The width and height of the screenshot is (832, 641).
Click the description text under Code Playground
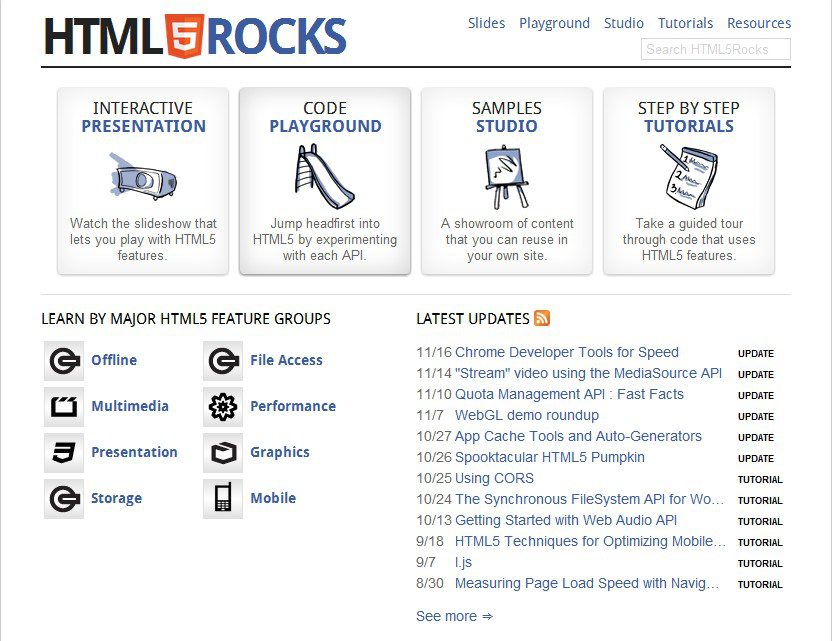325,239
